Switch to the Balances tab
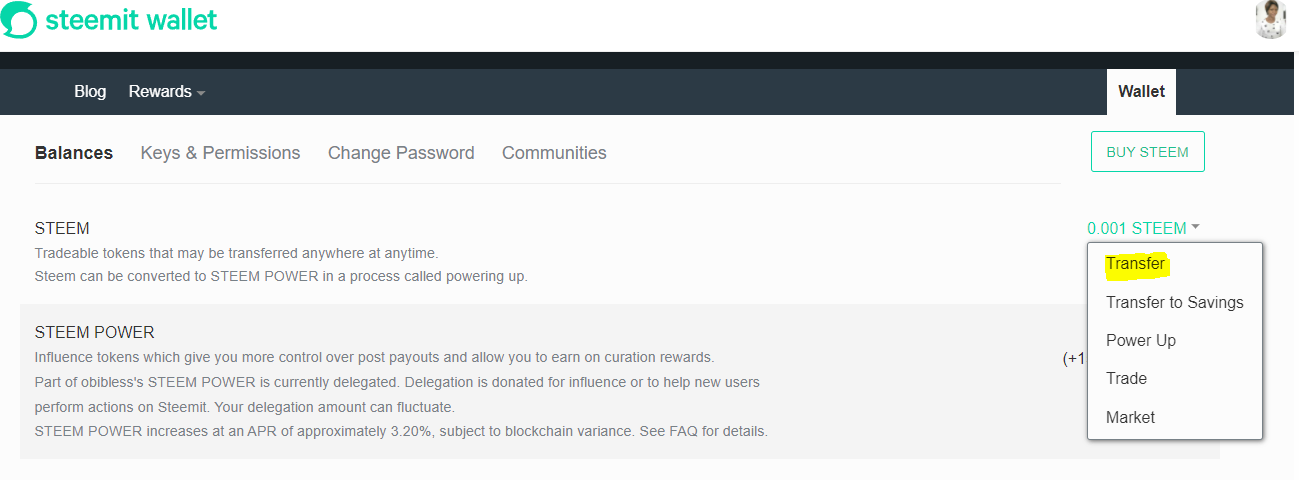This screenshot has width=1299, height=480. coord(74,153)
